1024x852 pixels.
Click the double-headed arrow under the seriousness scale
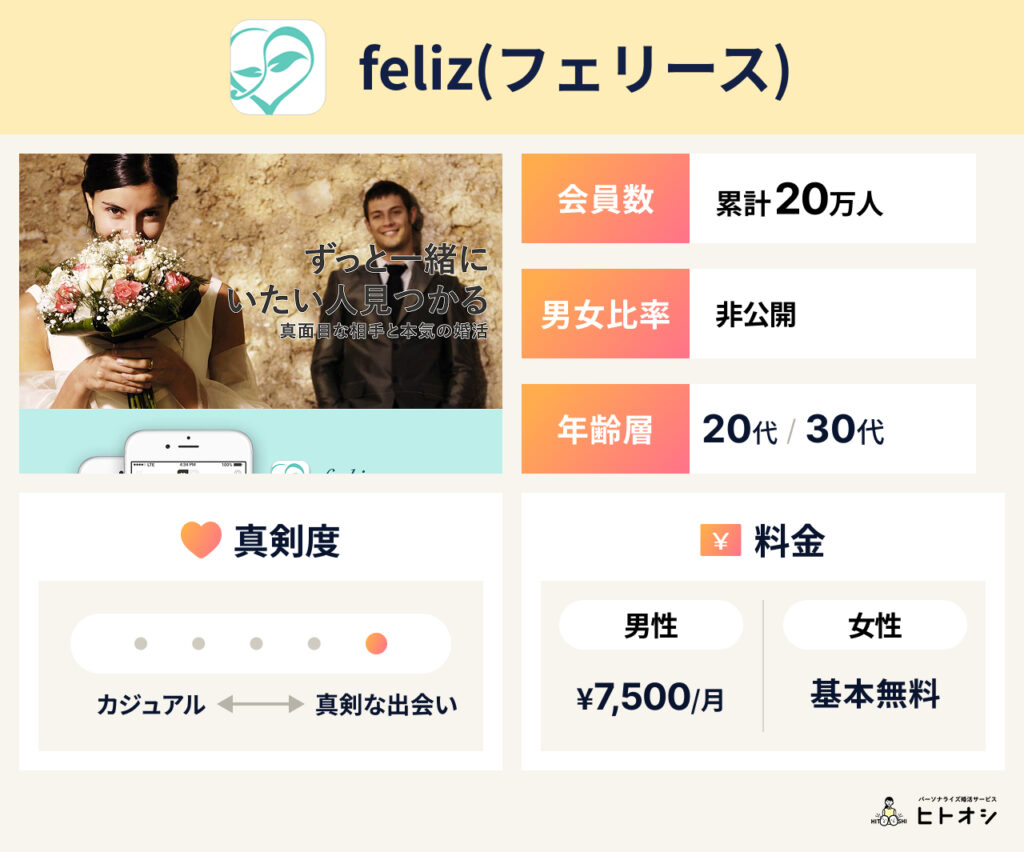click(260, 704)
